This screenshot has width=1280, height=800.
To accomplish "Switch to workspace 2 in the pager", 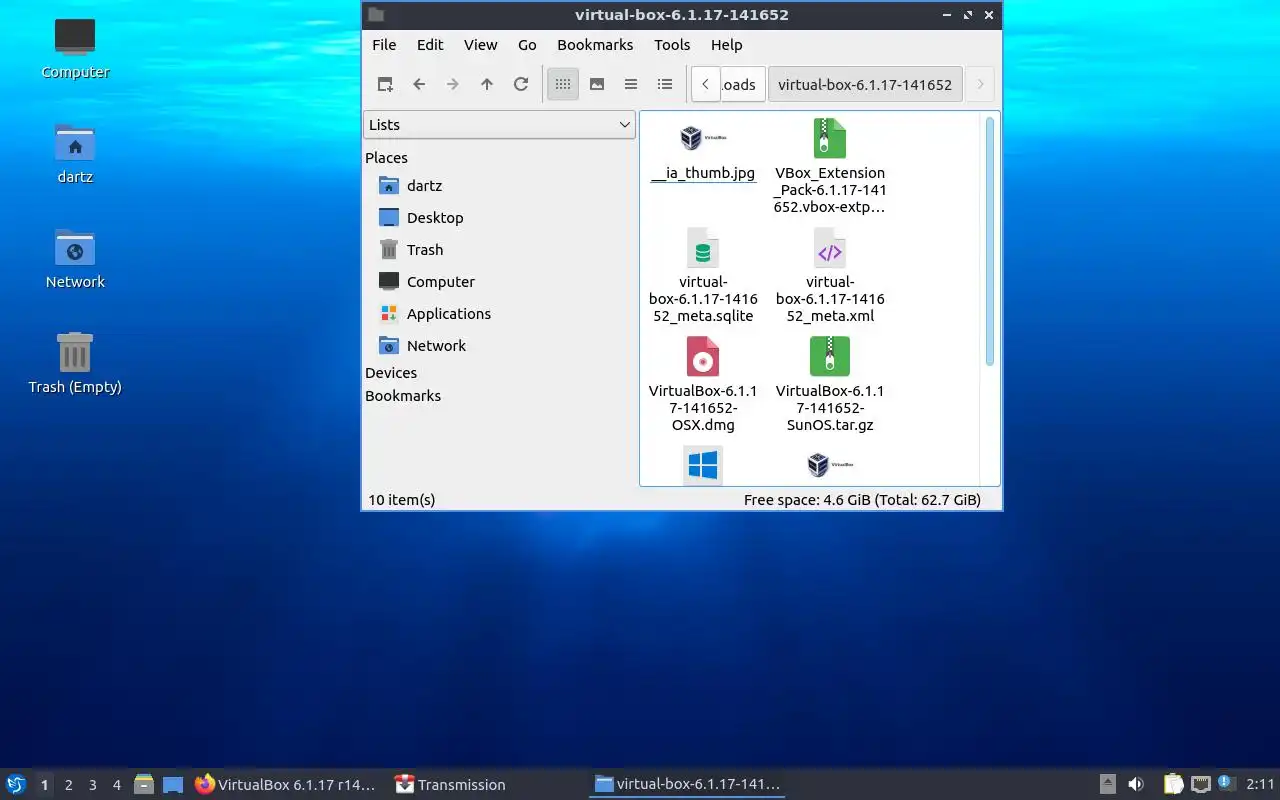I will (68, 785).
